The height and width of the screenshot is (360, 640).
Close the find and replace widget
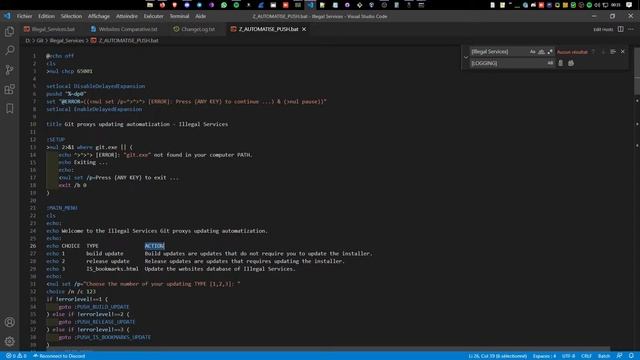pos(622,51)
